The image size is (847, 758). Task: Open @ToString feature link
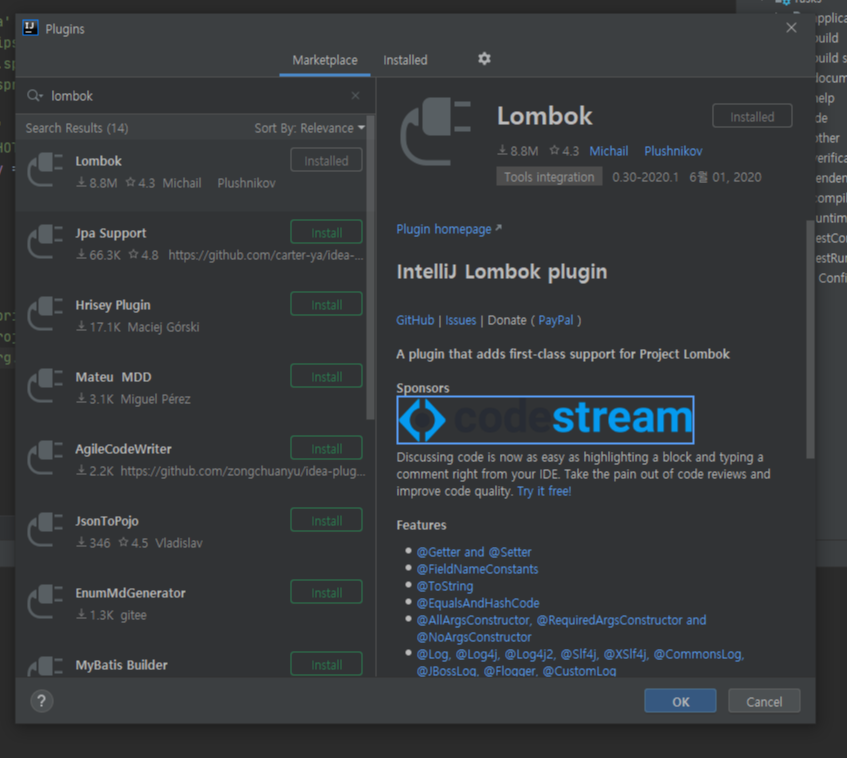pos(445,586)
